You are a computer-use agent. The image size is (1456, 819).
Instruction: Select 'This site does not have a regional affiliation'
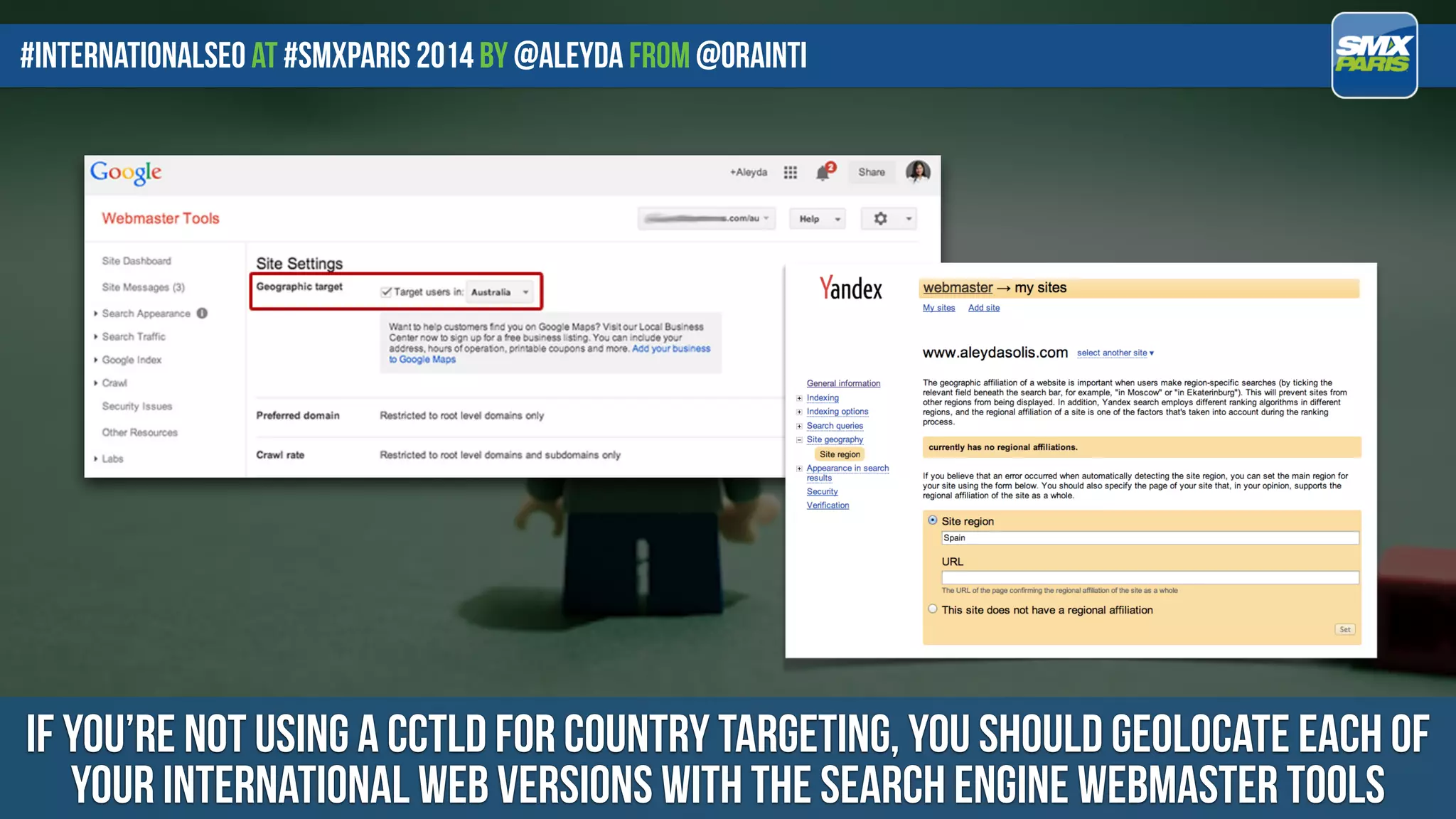click(x=932, y=609)
